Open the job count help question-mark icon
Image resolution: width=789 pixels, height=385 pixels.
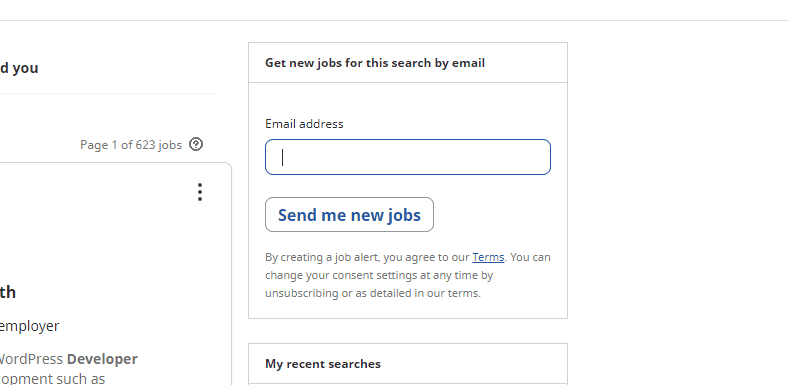click(196, 144)
